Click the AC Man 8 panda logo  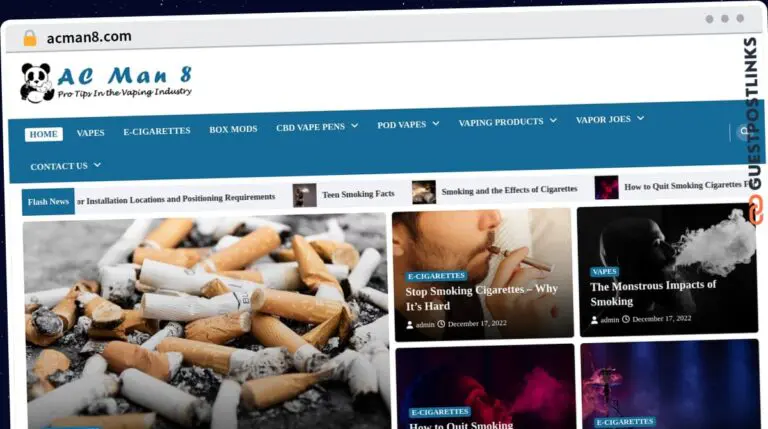[x=37, y=83]
